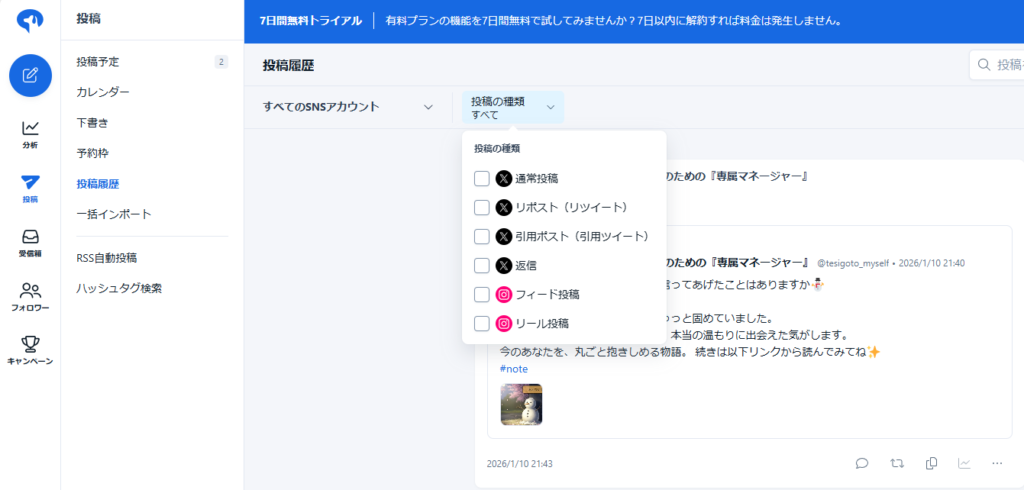Tick the リポスト（リツイート） checkbox
Screen dimensions: 1024x490
pyautogui.click(x=481, y=208)
